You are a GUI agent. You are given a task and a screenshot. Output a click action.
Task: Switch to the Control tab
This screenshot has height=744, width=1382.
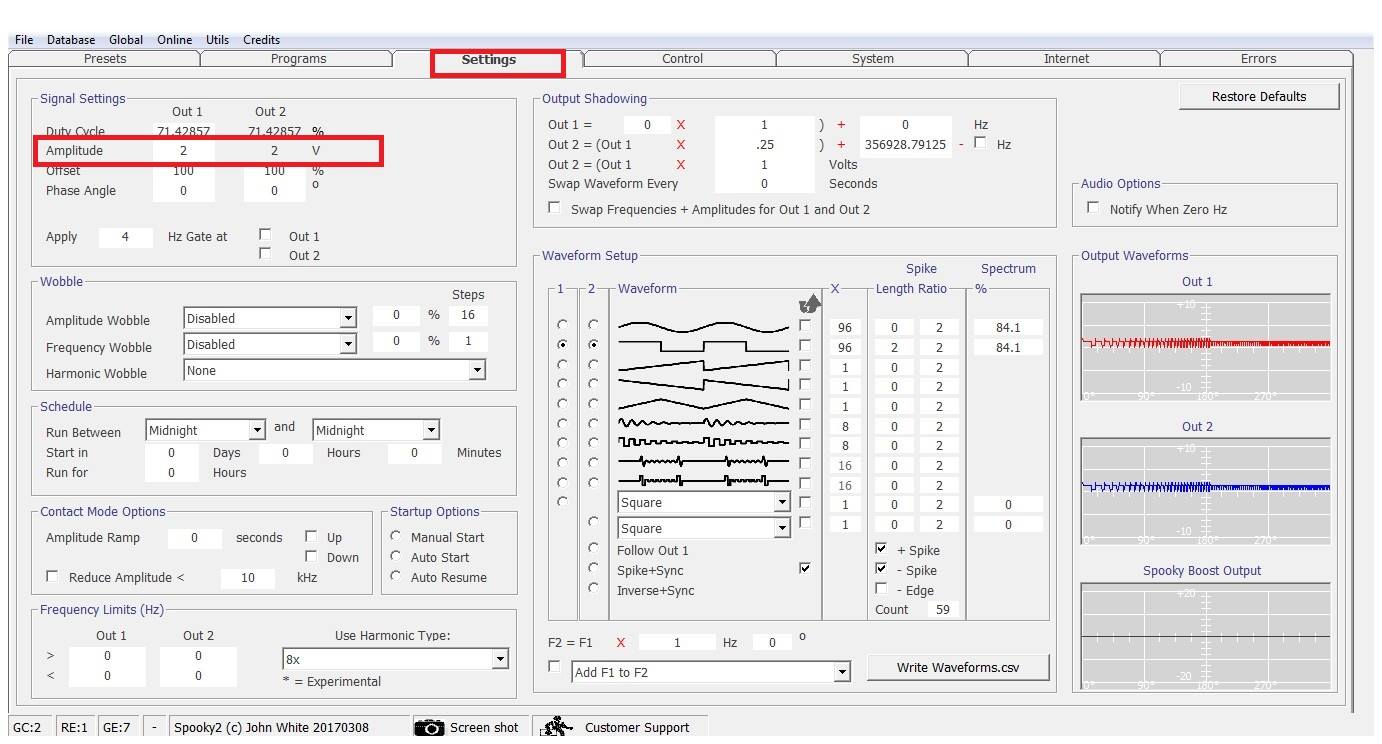(682, 59)
